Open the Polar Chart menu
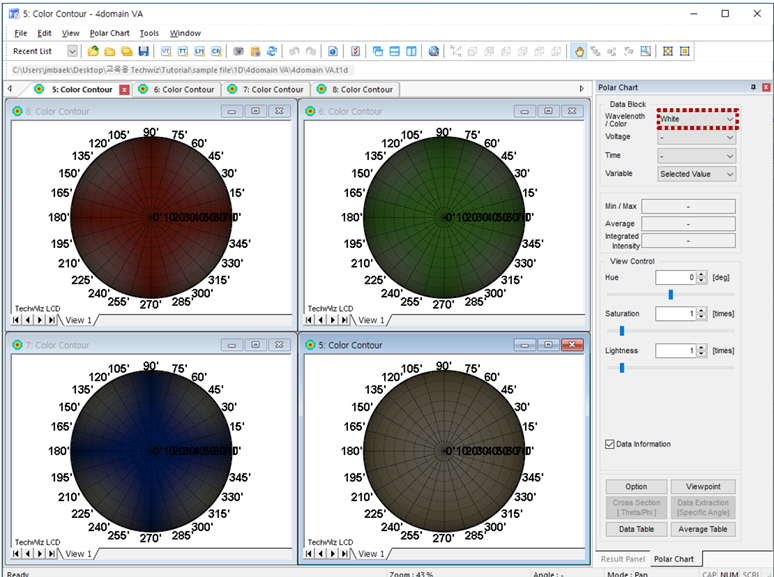The width and height of the screenshot is (774, 577). [x=110, y=33]
